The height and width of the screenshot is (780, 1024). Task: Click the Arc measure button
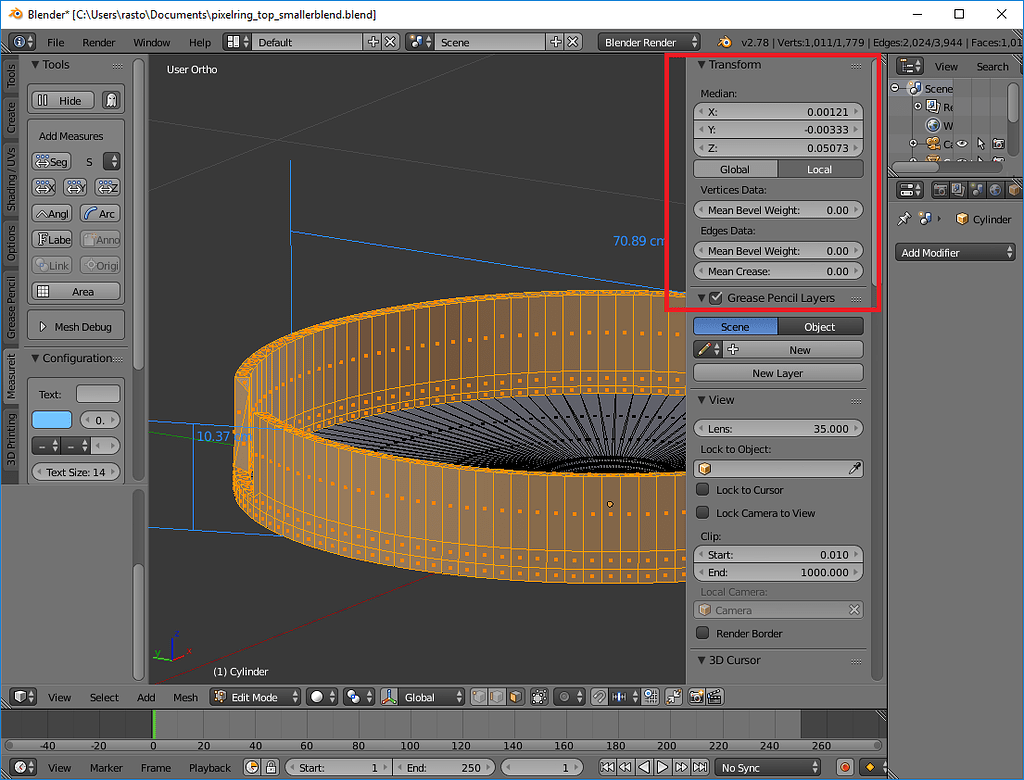click(x=100, y=214)
